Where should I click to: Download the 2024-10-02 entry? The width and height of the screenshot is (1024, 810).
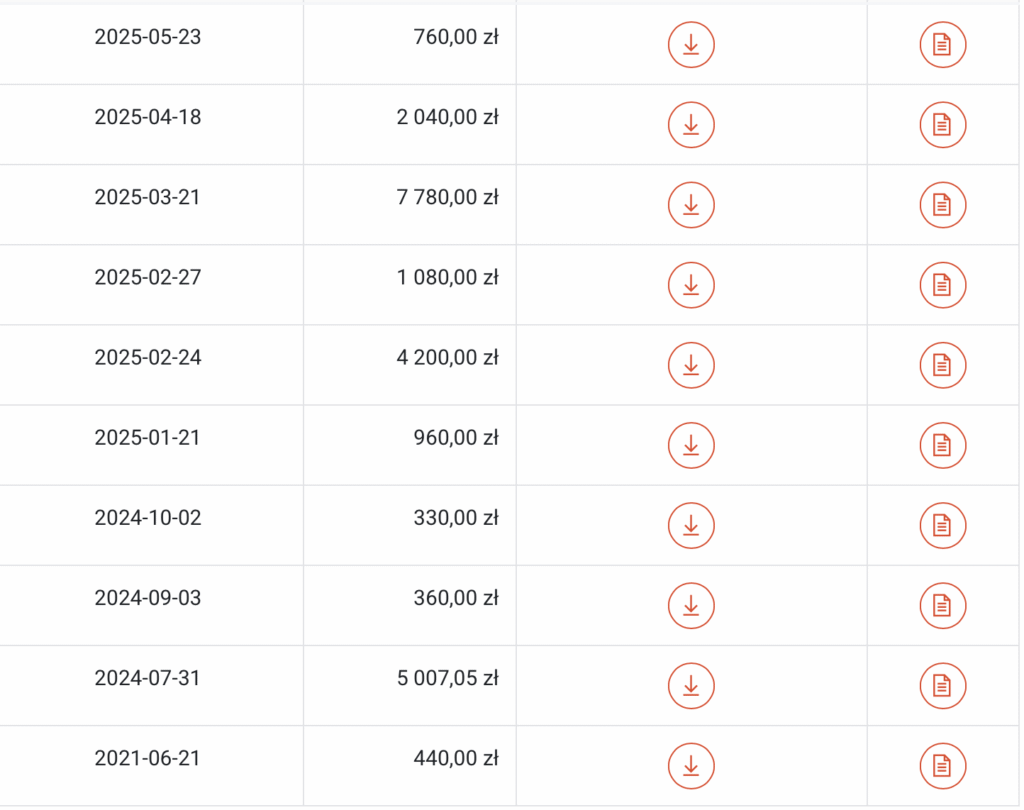[691, 525]
